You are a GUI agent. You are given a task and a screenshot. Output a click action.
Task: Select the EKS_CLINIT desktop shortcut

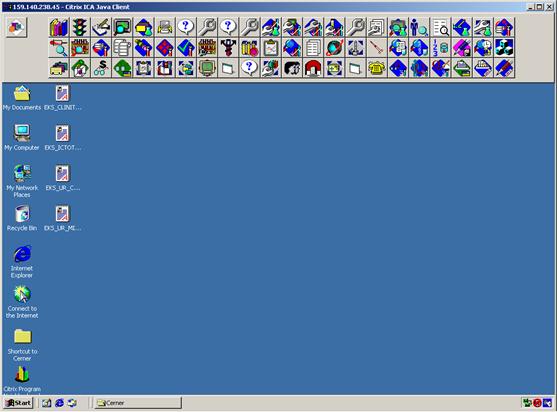coord(63,98)
